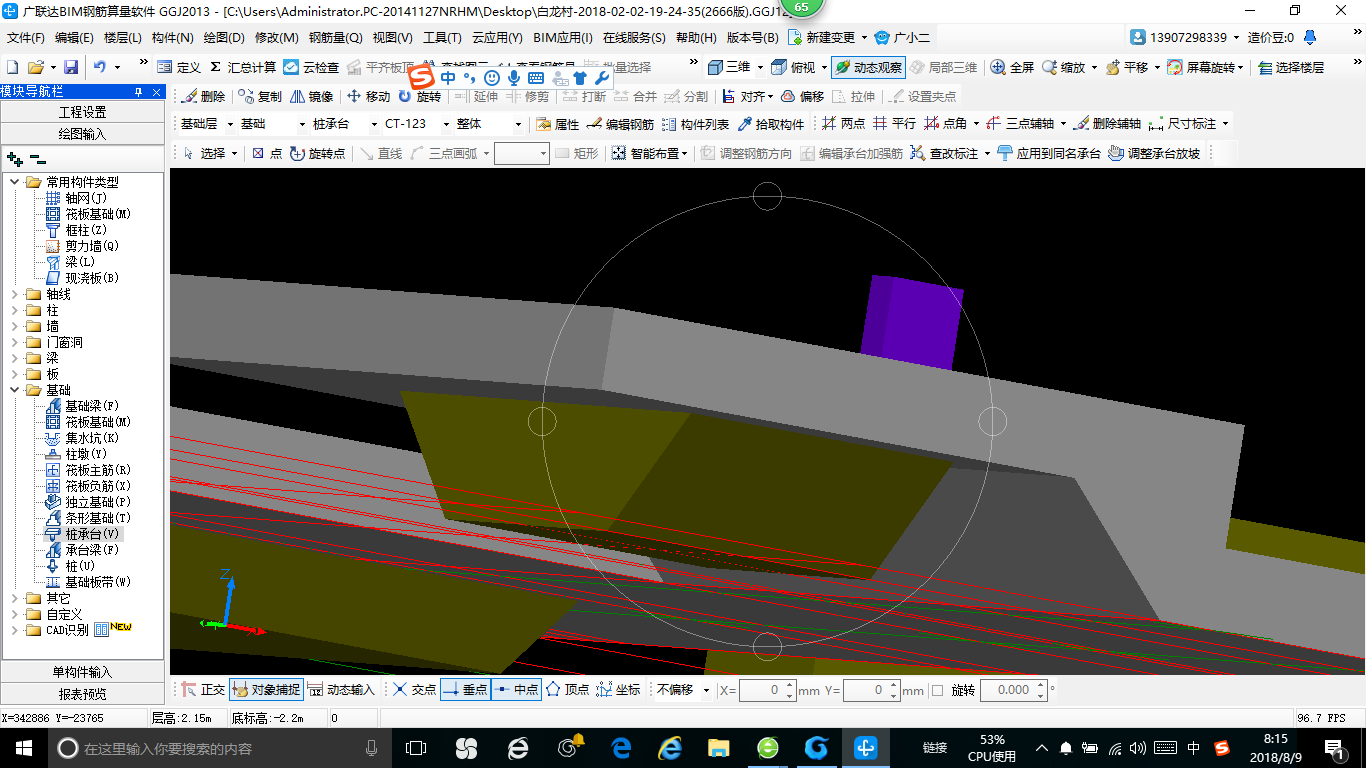This screenshot has width=1366, height=768.
Task: Expand the 轴线 tree folder
Action: tap(15, 294)
